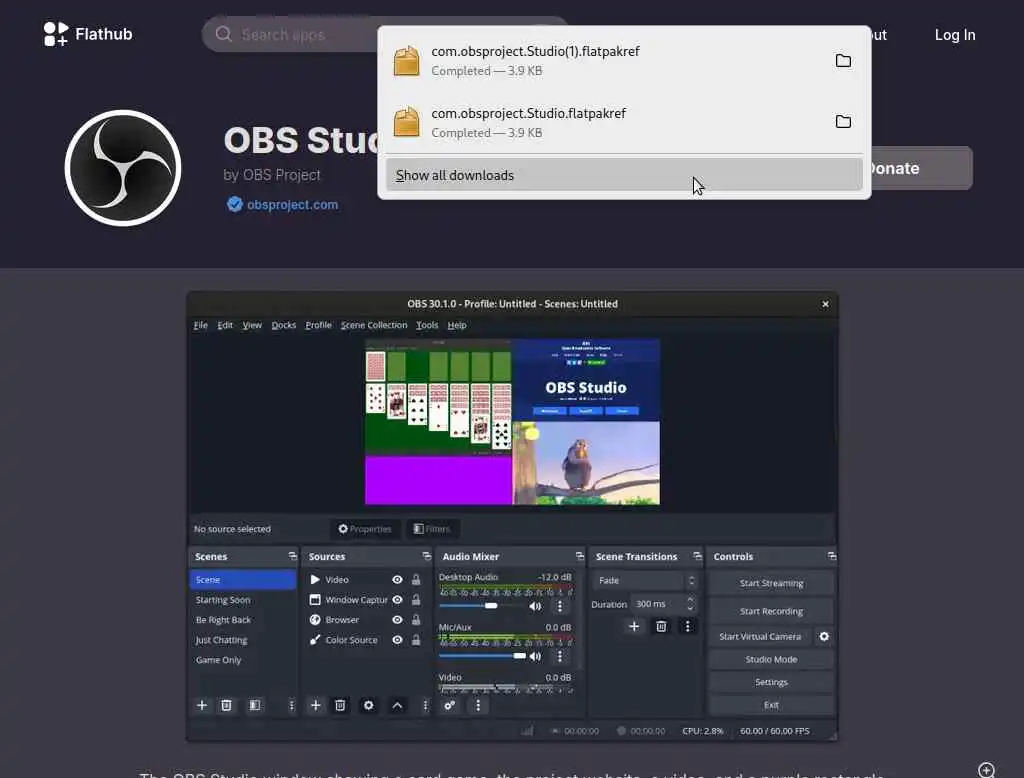Toggle the eye icon for Window Capture source
This screenshot has width=1024, height=778.
397,600
